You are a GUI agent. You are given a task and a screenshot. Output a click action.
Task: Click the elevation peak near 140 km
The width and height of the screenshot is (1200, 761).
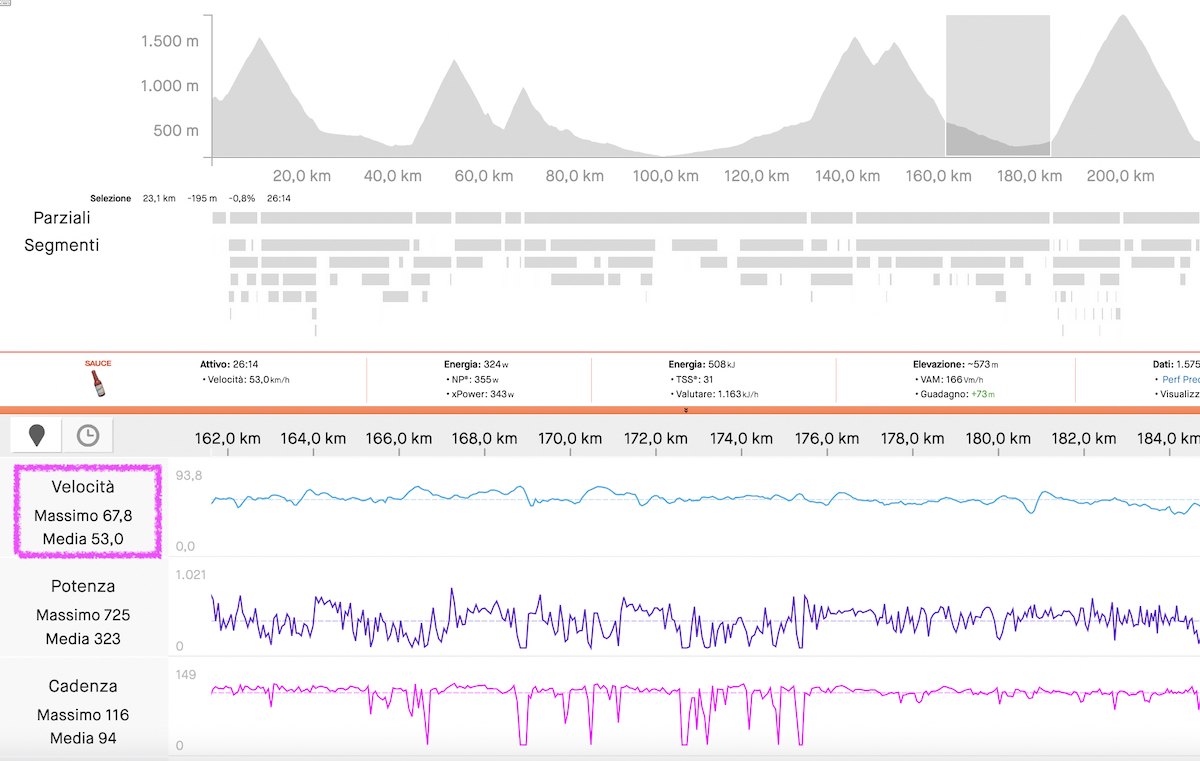click(855, 42)
